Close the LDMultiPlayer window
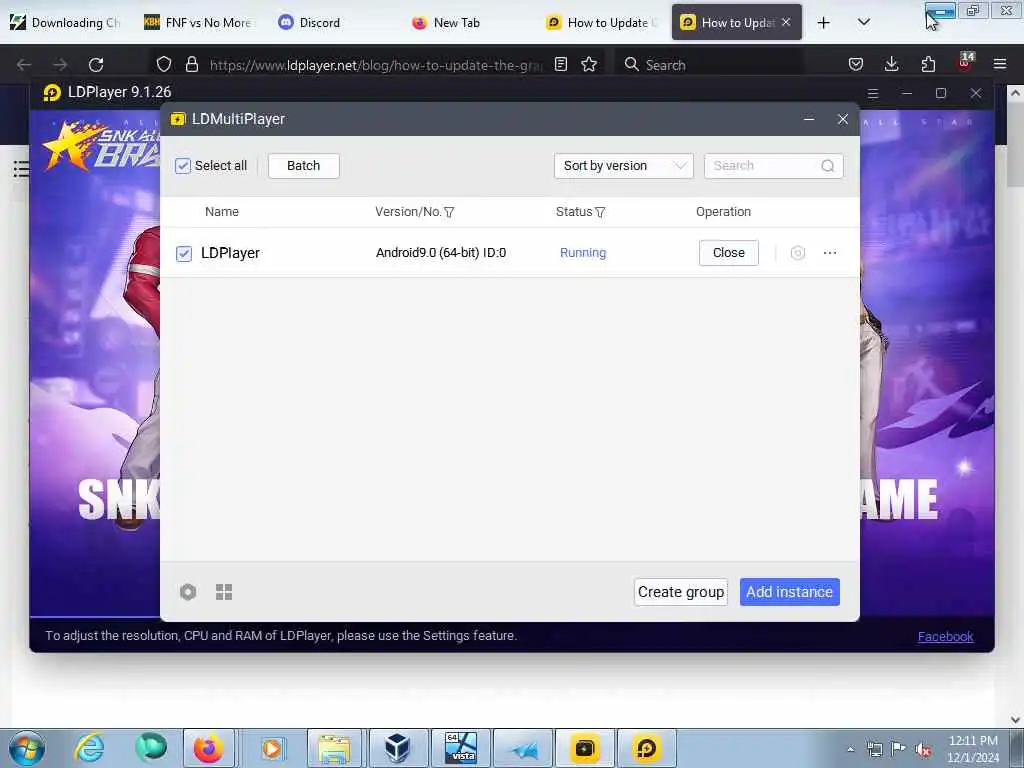 (842, 119)
